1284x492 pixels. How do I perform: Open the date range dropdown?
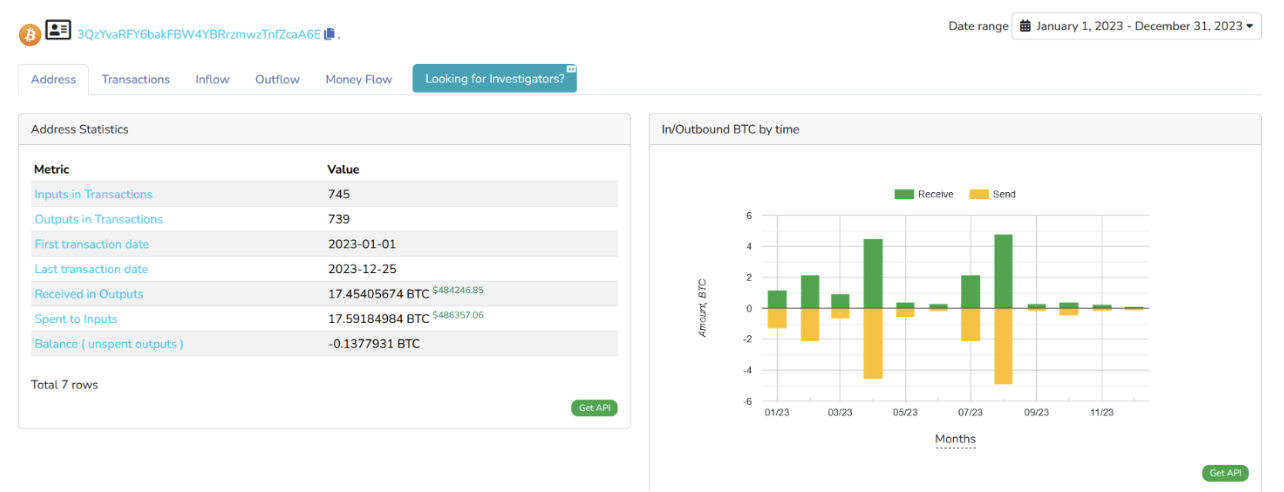1136,26
